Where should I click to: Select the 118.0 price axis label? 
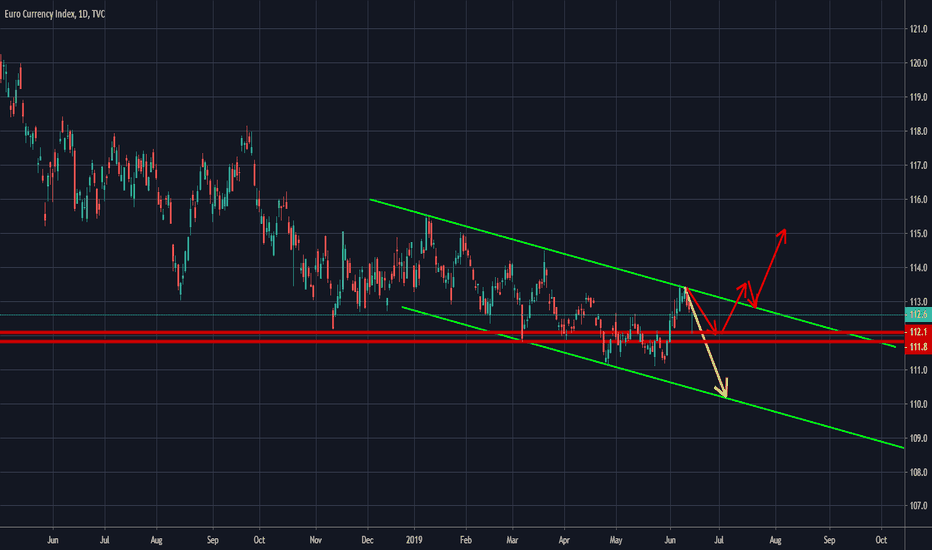[918, 131]
